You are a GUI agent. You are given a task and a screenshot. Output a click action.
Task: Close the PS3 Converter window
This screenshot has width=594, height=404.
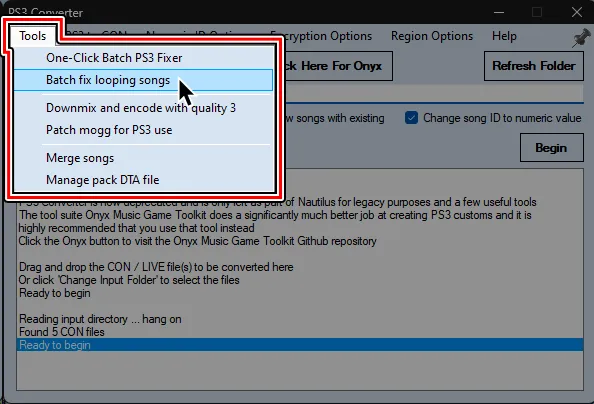pos(577,12)
